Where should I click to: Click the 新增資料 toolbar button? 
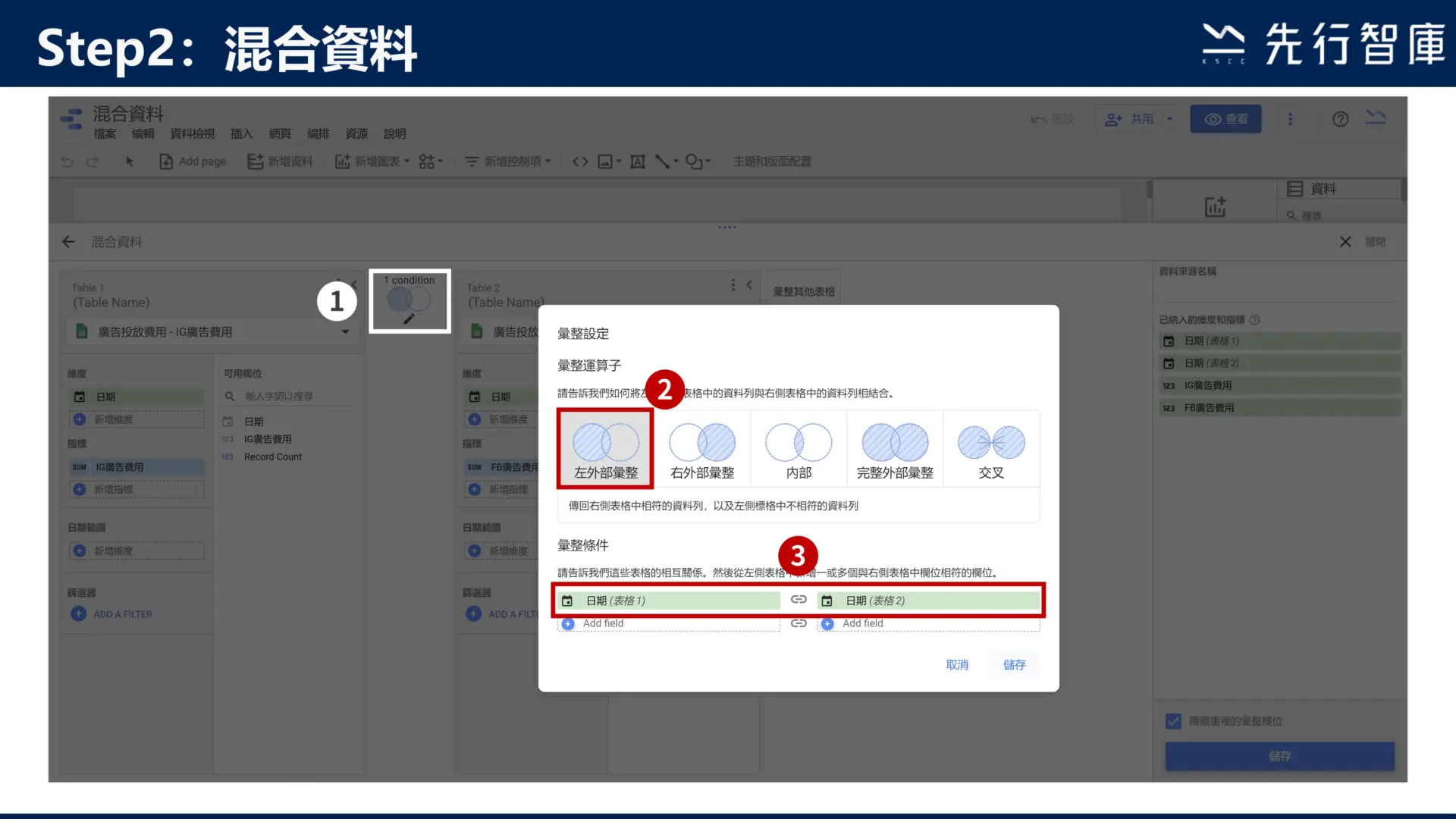click(x=280, y=162)
